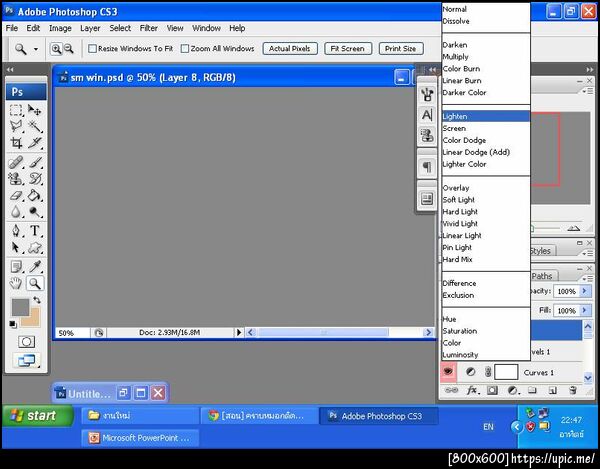600x469 pixels.
Task: Select the Brush tool
Action: point(35,163)
